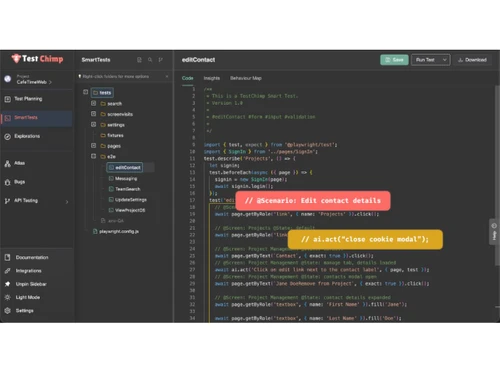This screenshot has width=500, height=375.
Task: Click the TeamSearch test file icon
Action: pos(111,189)
